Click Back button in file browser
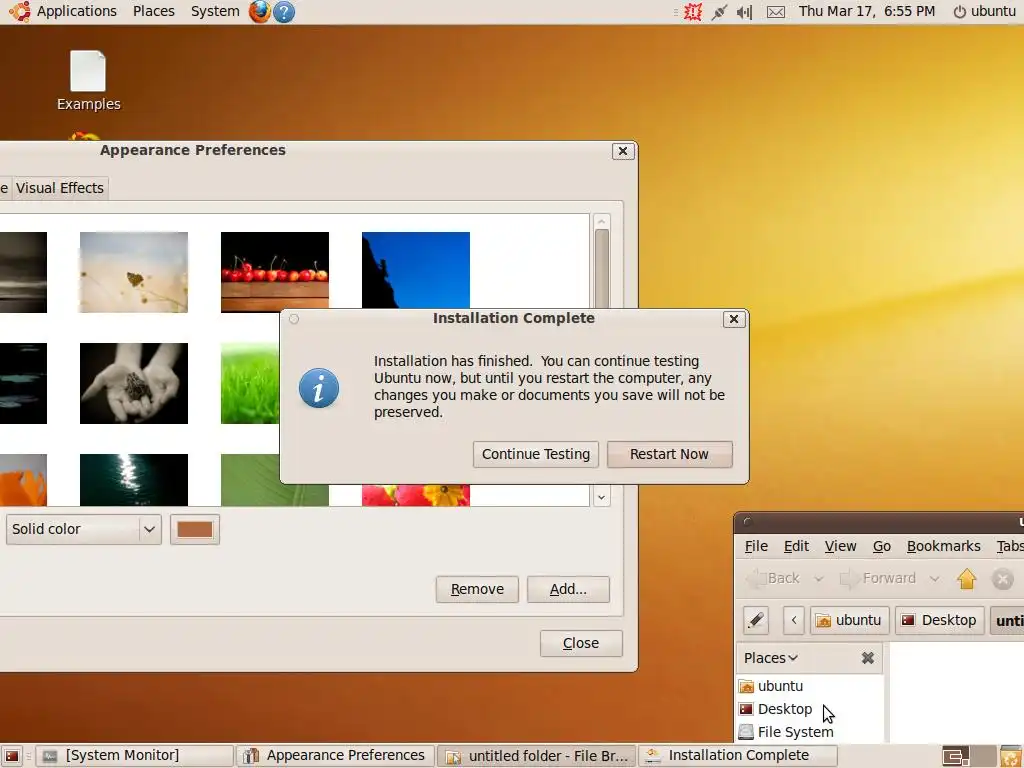 click(x=773, y=579)
